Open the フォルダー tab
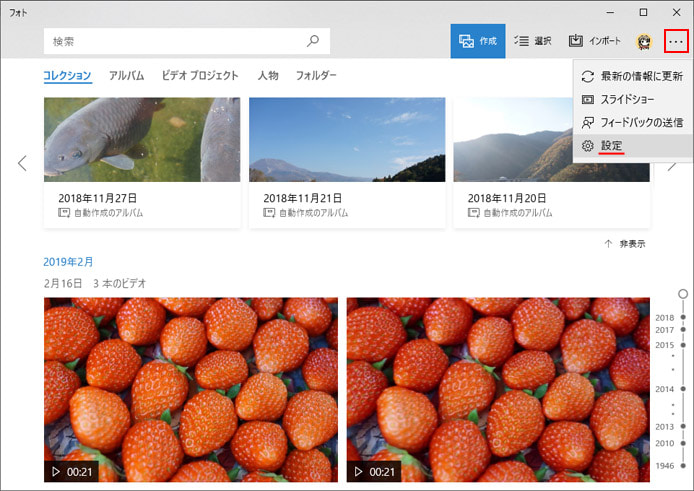The width and height of the screenshot is (694, 491). coord(316,76)
